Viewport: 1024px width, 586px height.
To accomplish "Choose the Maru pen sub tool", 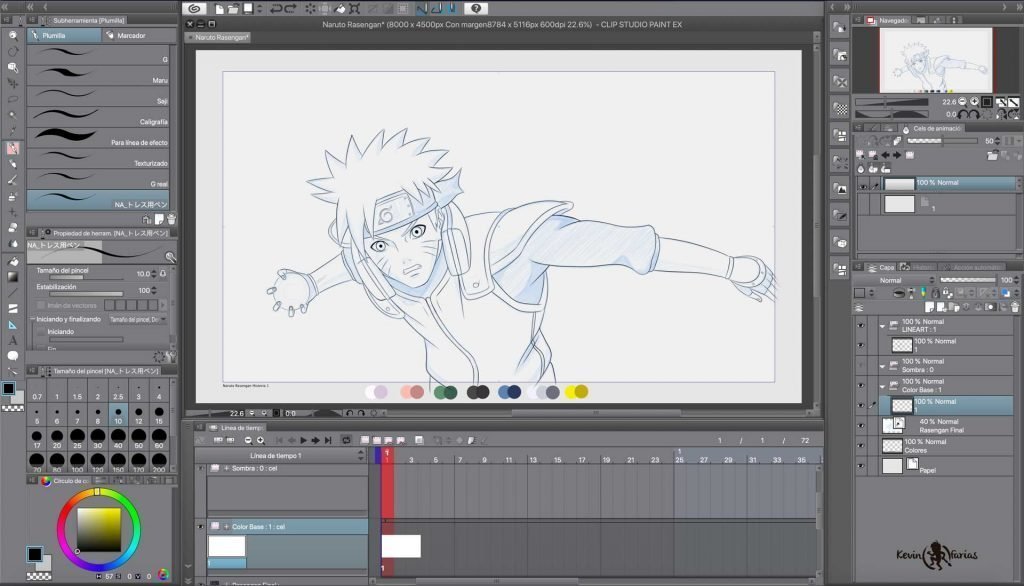I will (98, 76).
